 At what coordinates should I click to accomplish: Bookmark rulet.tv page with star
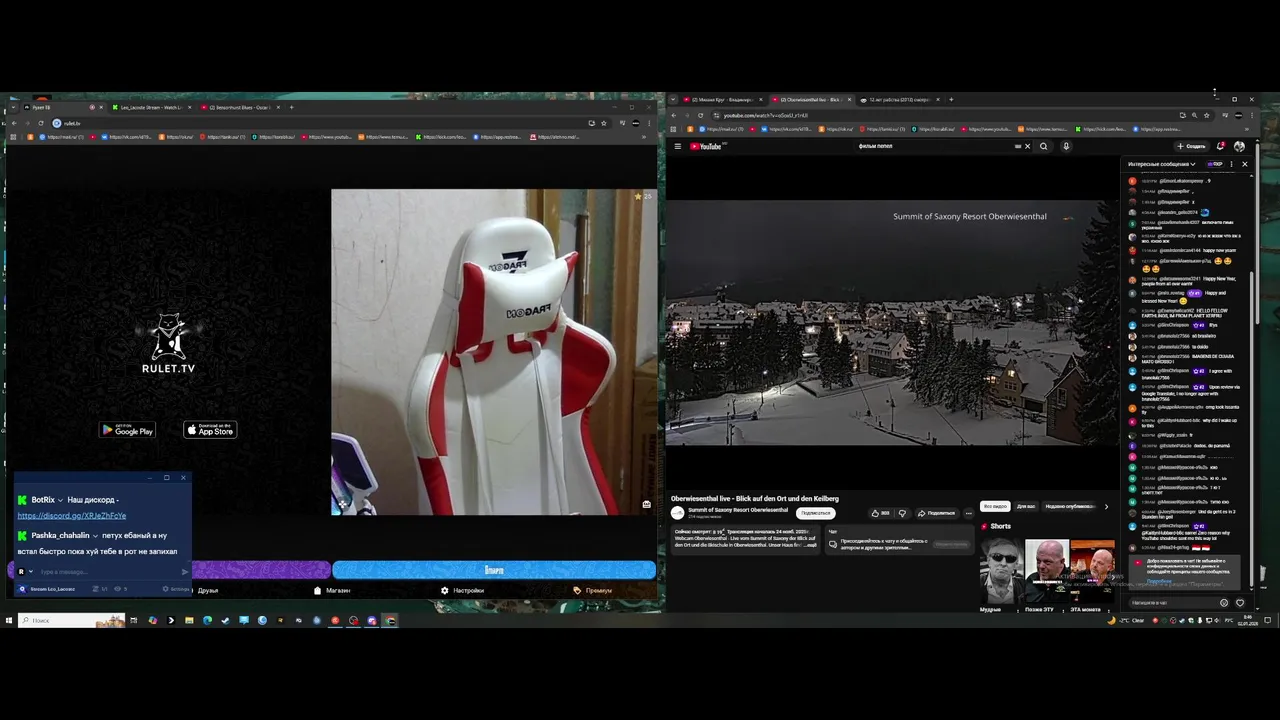[x=603, y=123]
